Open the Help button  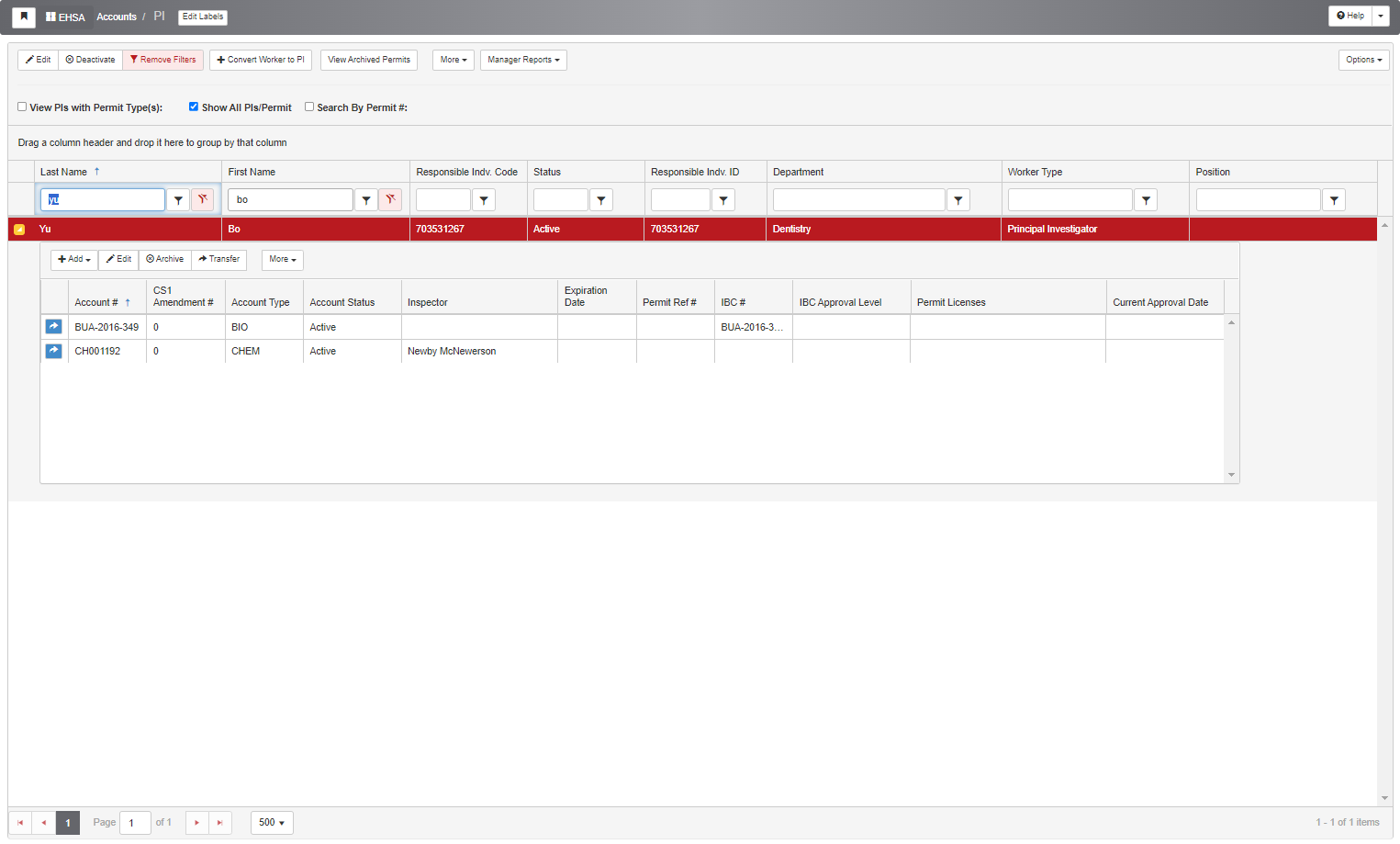pos(1350,16)
